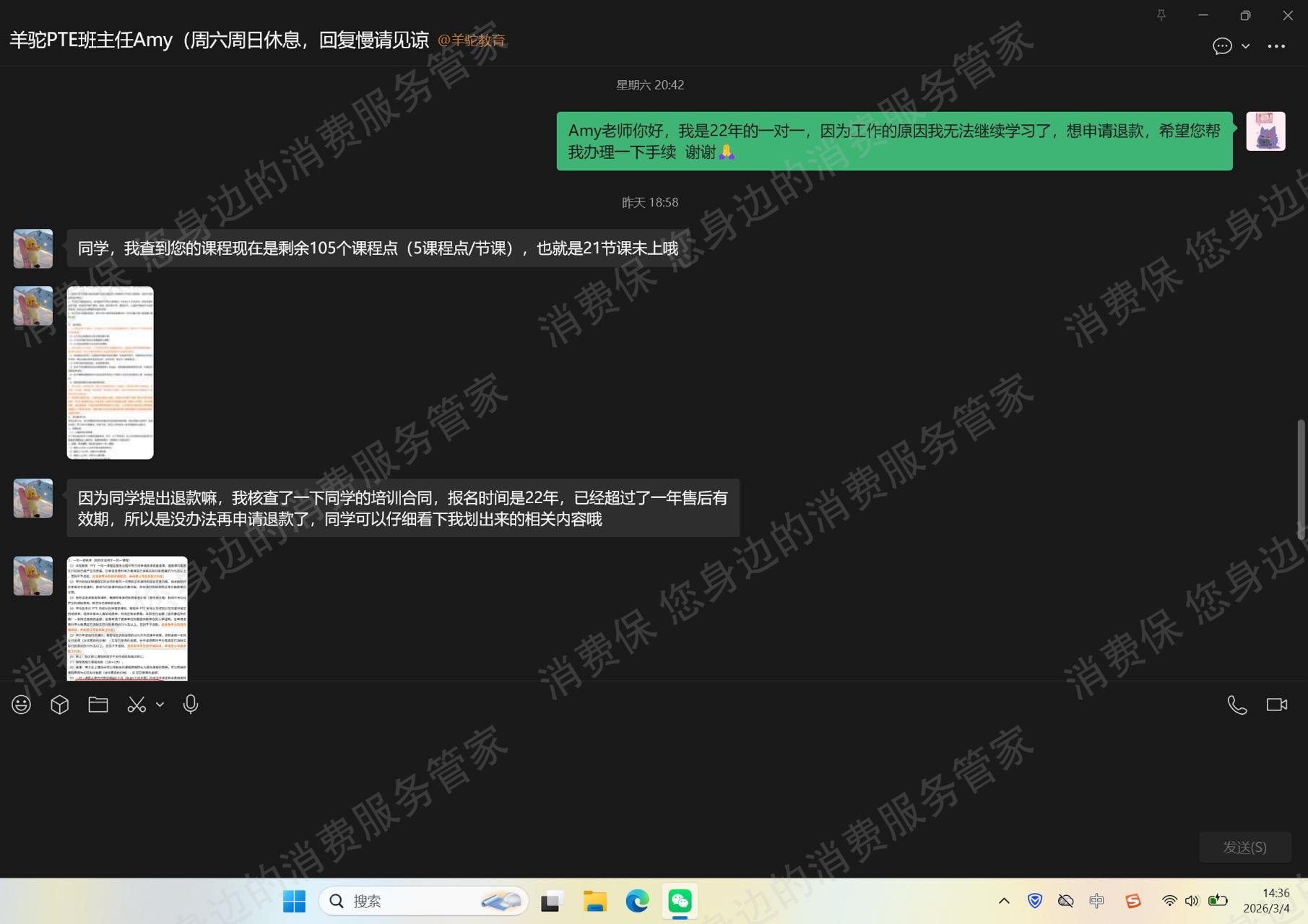Click the voice message microphone icon

pos(190,704)
